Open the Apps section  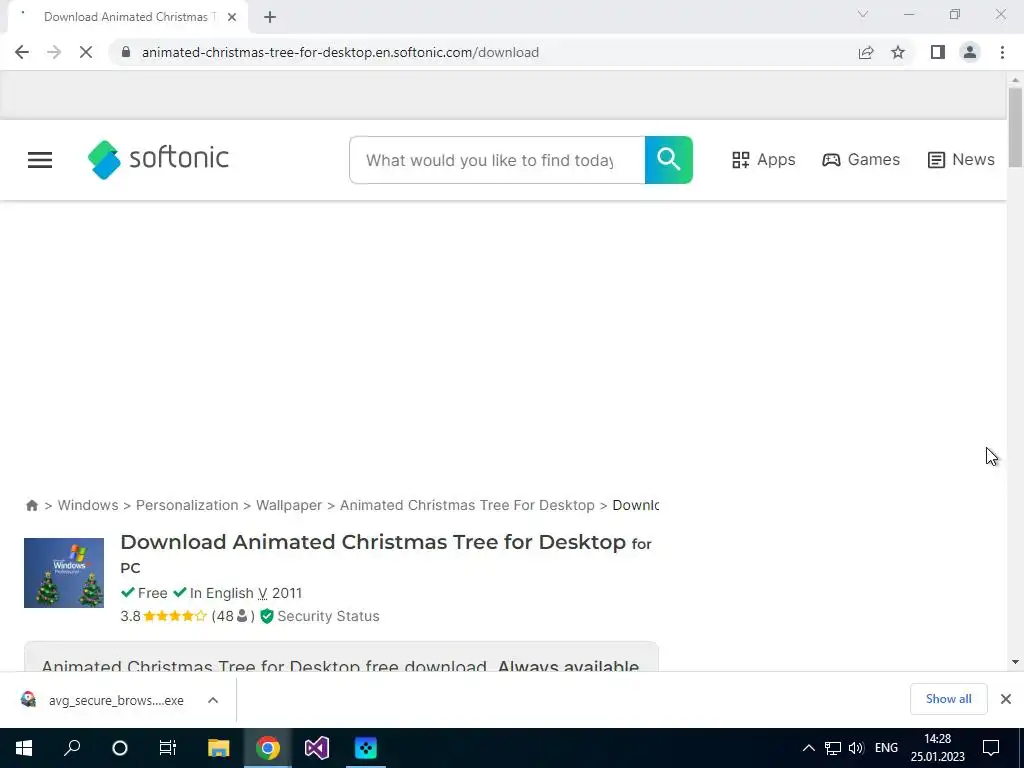[763, 160]
